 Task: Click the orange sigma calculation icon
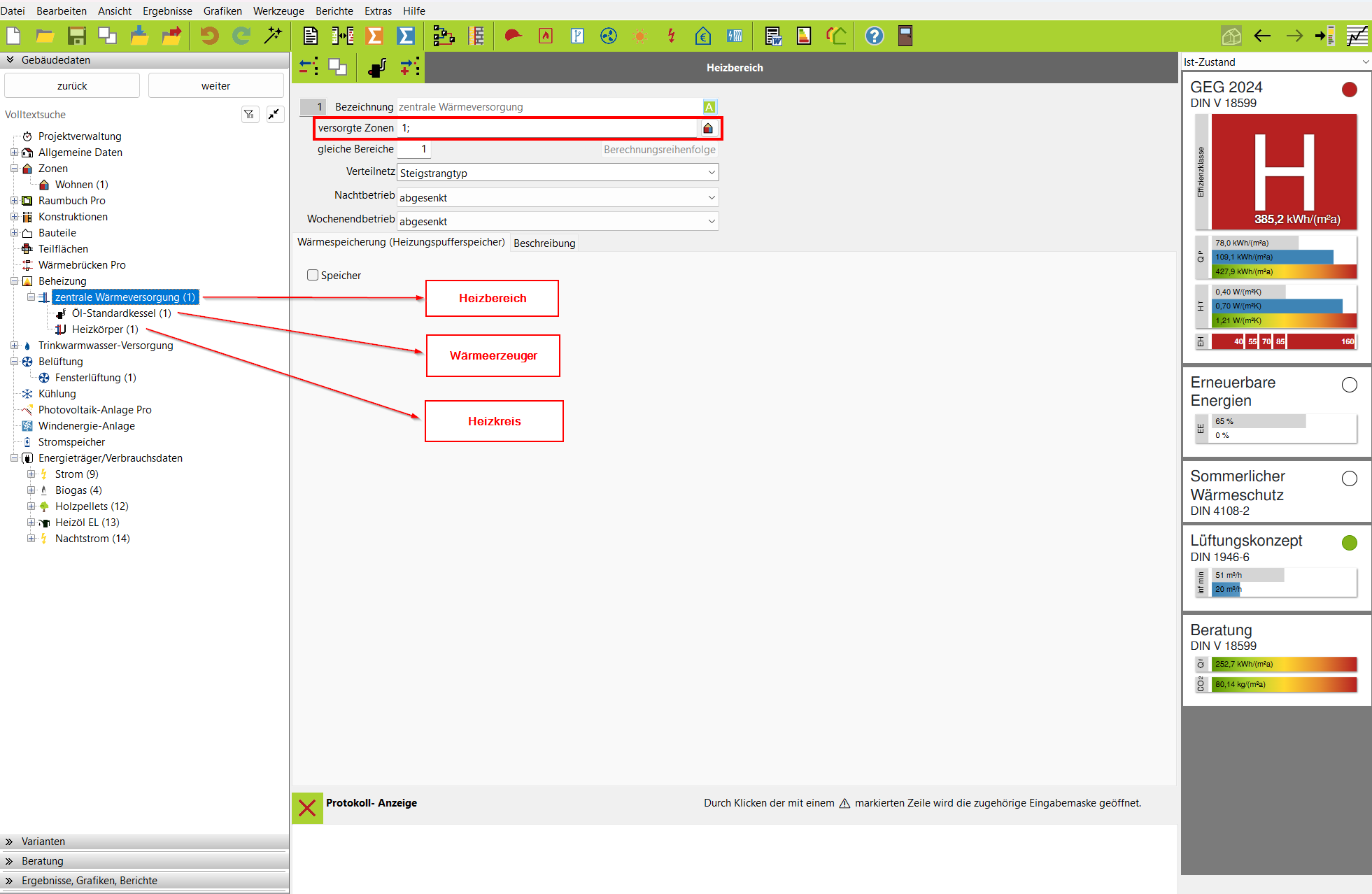coord(374,36)
